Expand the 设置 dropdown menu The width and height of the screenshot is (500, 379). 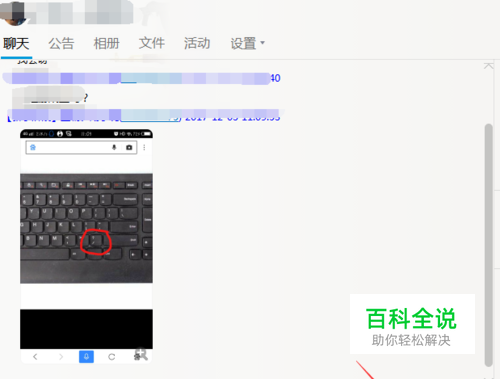tap(247, 43)
